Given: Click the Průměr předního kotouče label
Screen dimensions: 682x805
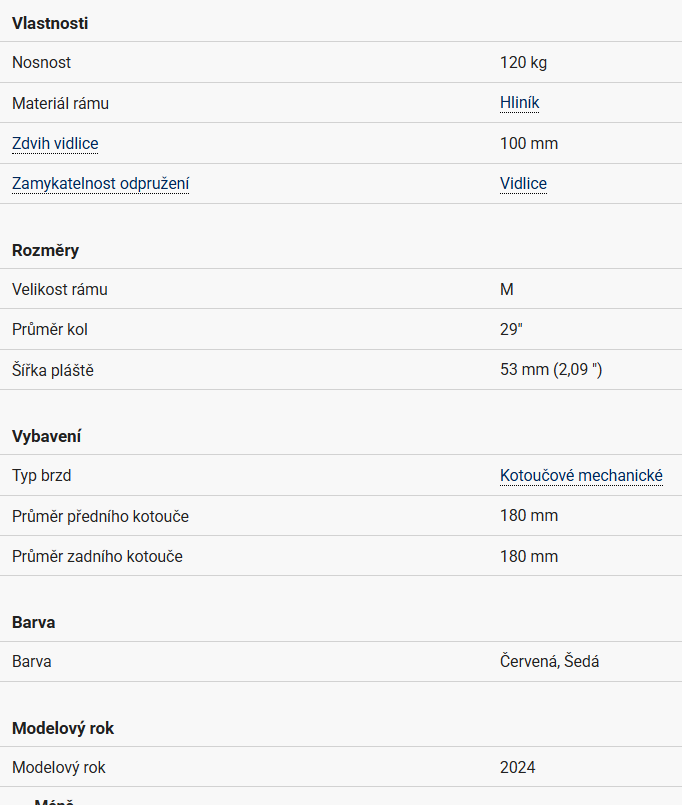Looking at the screenshot, I should (100, 516).
